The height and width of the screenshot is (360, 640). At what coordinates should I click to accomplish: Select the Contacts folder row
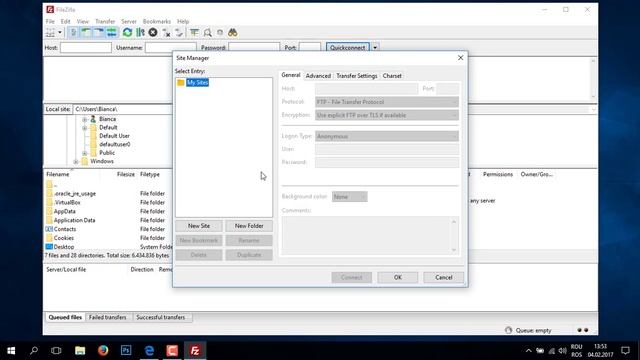(x=108, y=229)
